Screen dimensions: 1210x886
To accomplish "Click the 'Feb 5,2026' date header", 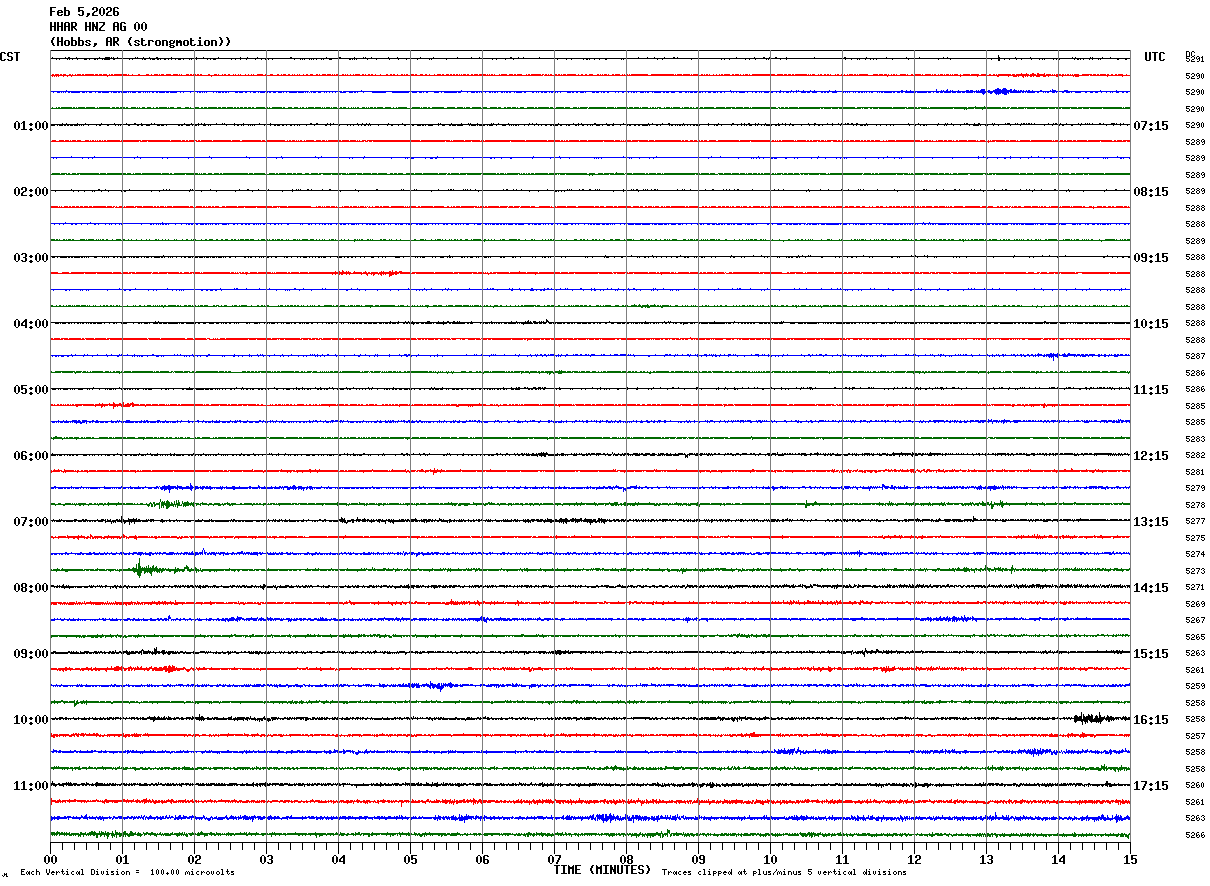I will [84, 12].
